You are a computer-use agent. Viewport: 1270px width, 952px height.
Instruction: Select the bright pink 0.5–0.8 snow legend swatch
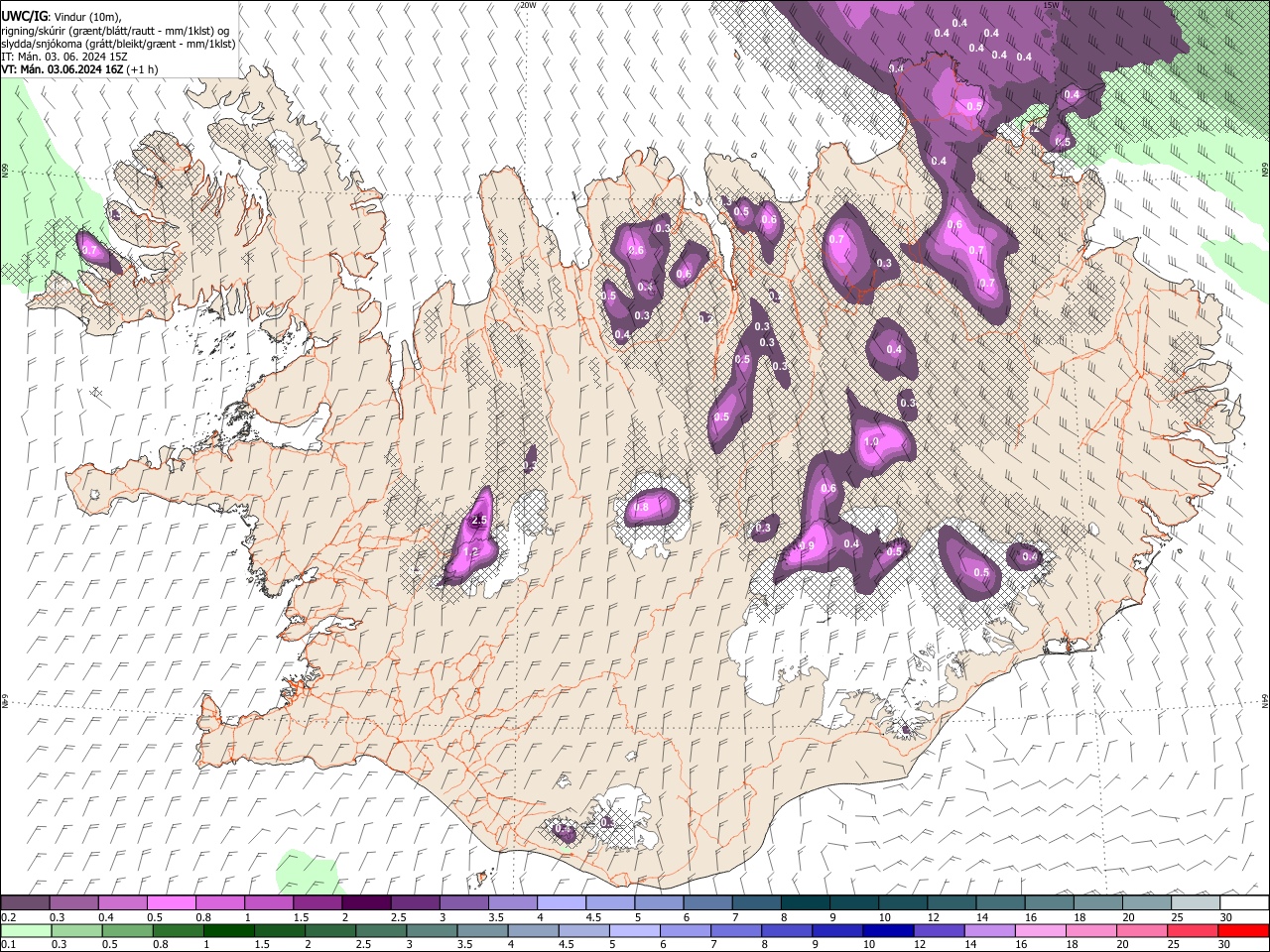coord(171,903)
